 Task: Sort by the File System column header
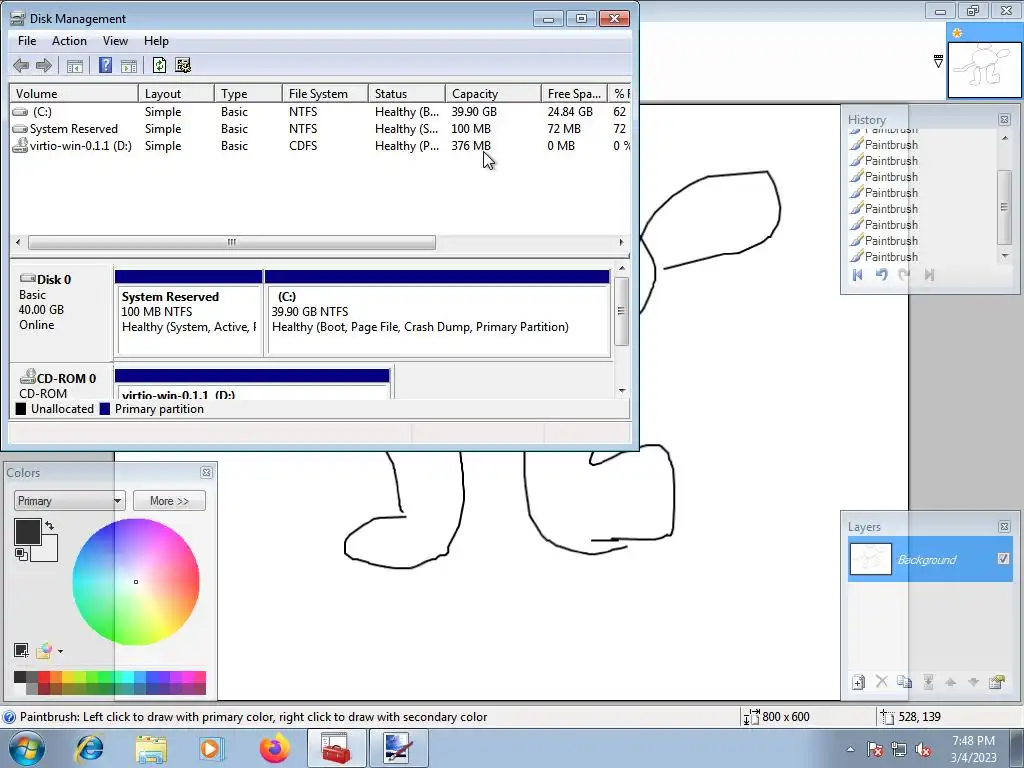click(x=325, y=93)
